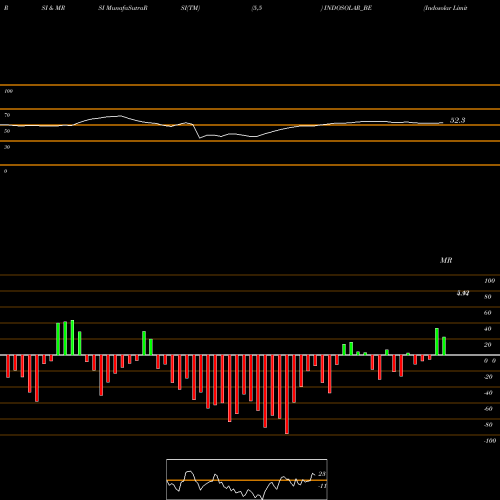The width and height of the screenshot is (500, 500).
Task: Click the value 23 in mini chart
Action: tap(322, 474)
